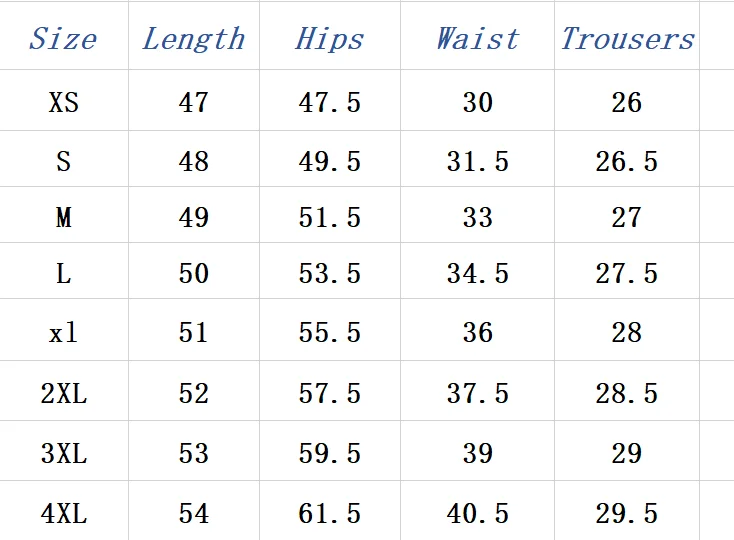Select the 2XL size cell
734x540 pixels.
coord(63,394)
